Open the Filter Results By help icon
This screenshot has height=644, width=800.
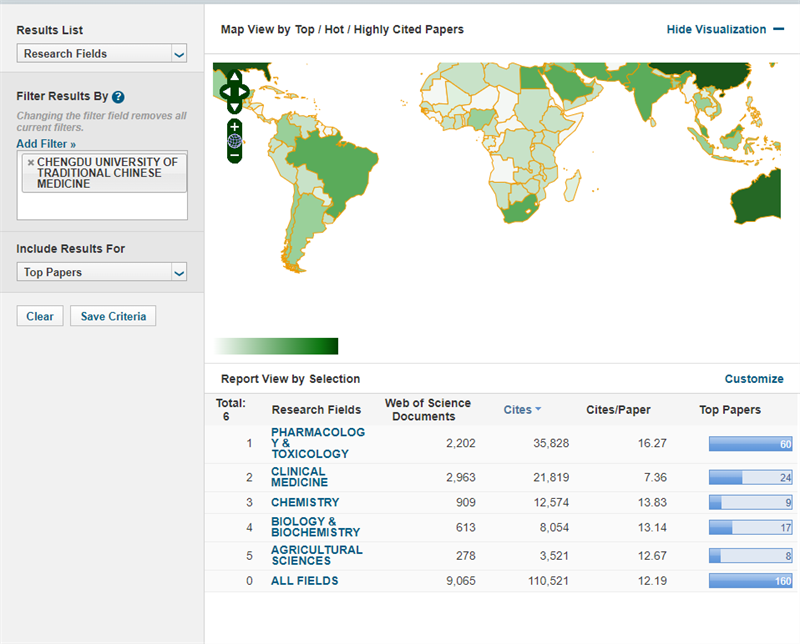pos(118,97)
